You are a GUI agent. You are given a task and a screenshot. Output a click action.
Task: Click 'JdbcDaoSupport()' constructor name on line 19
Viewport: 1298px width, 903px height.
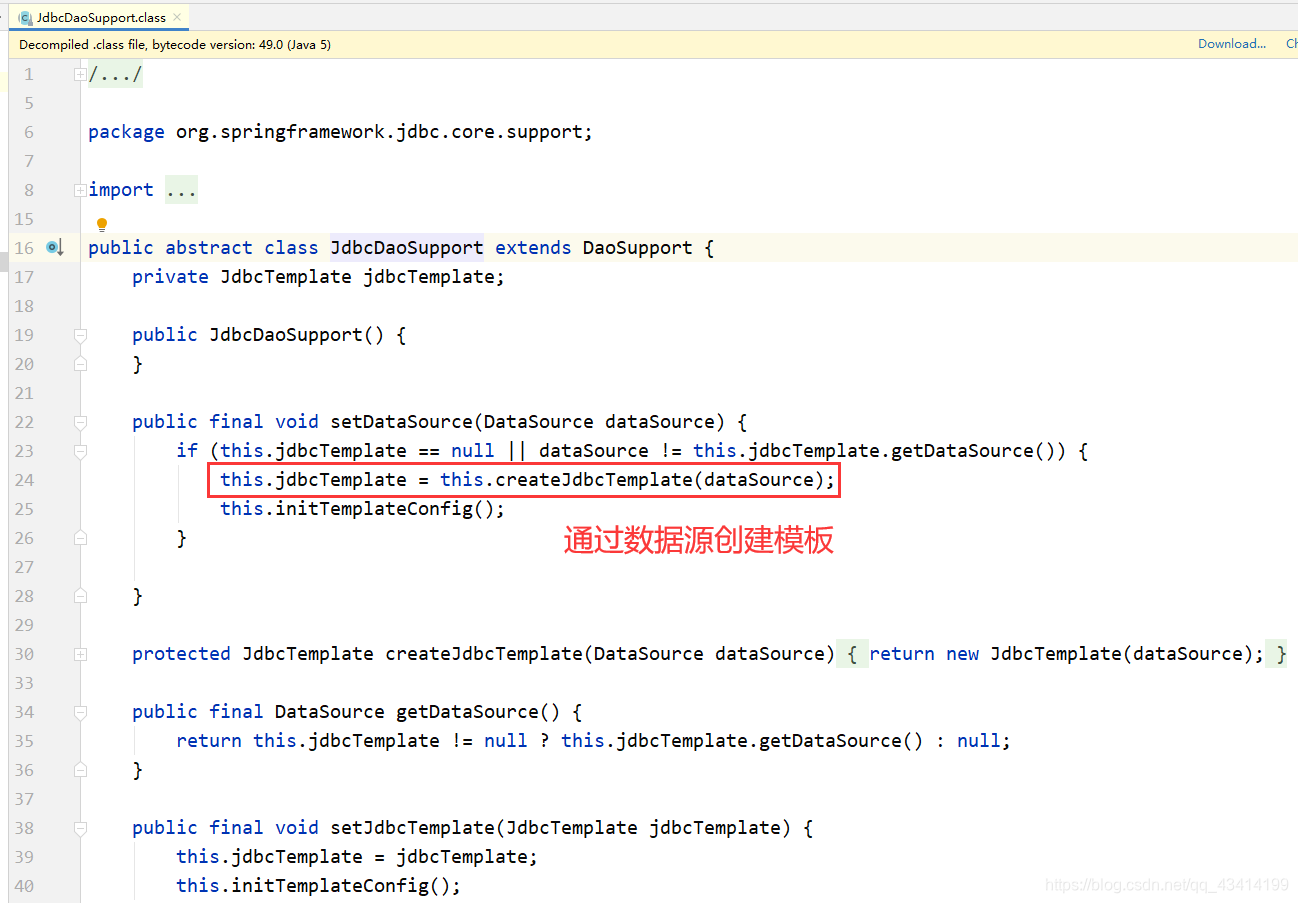tap(297, 335)
